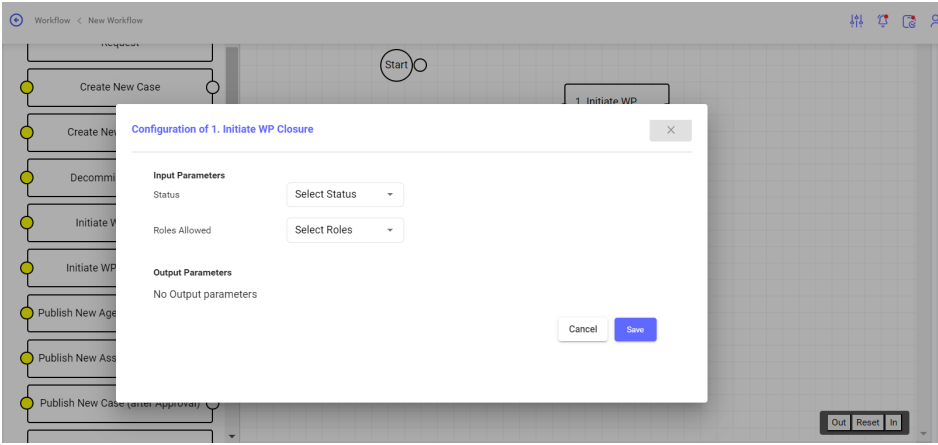Click the New Workflow breadcrumb
Screen dimensions: 938x445
(115, 20)
